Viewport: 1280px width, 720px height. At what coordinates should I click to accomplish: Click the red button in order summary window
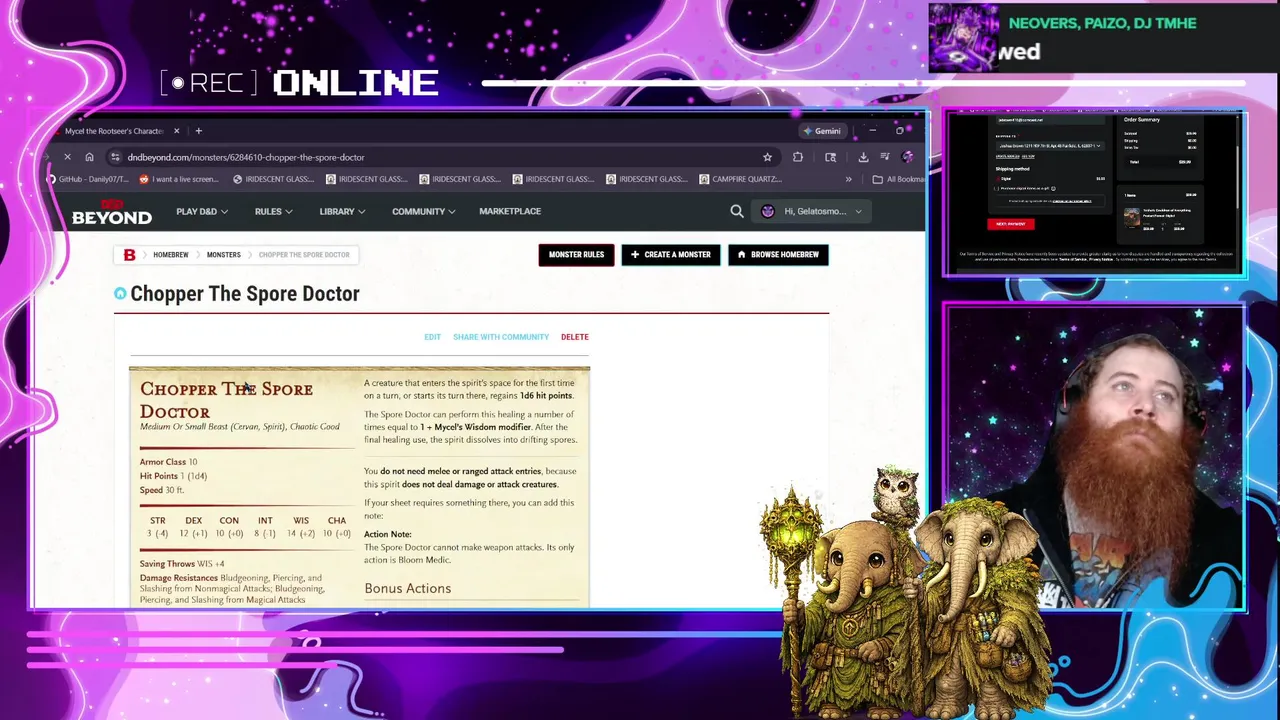pyautogui.click(x=1011, y=224)
